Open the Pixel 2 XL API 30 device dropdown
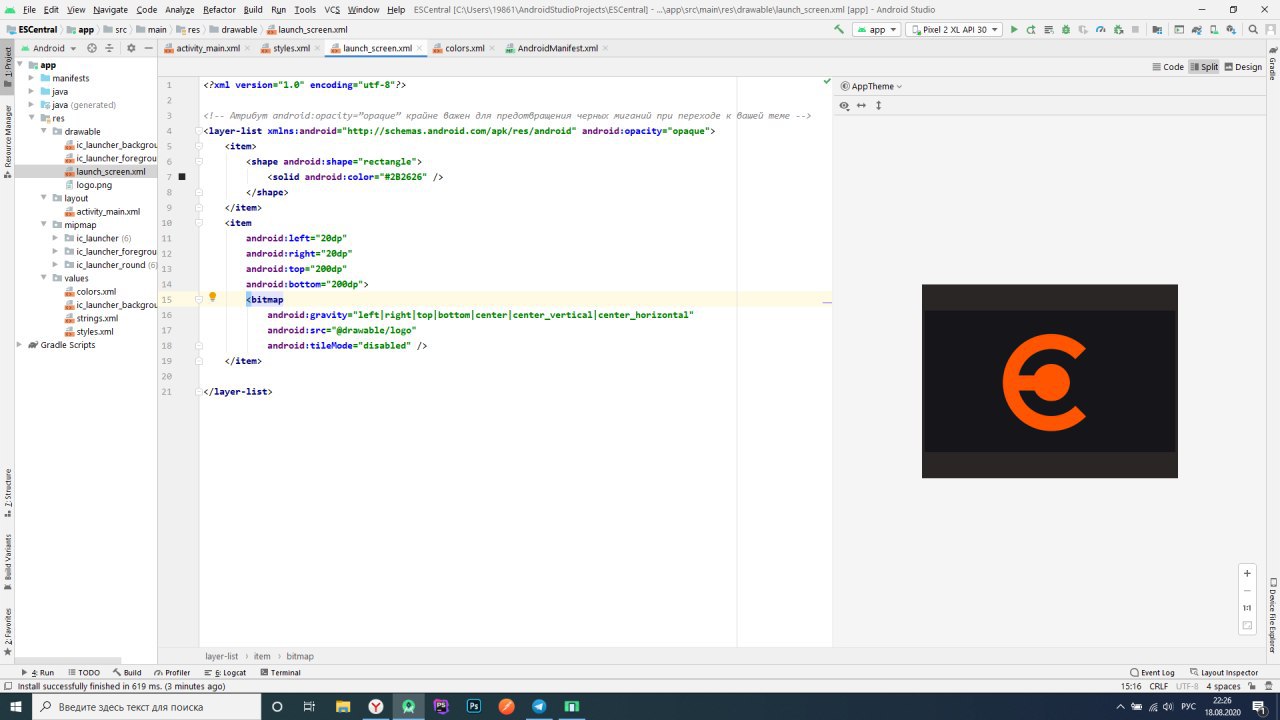 (954, 30)
